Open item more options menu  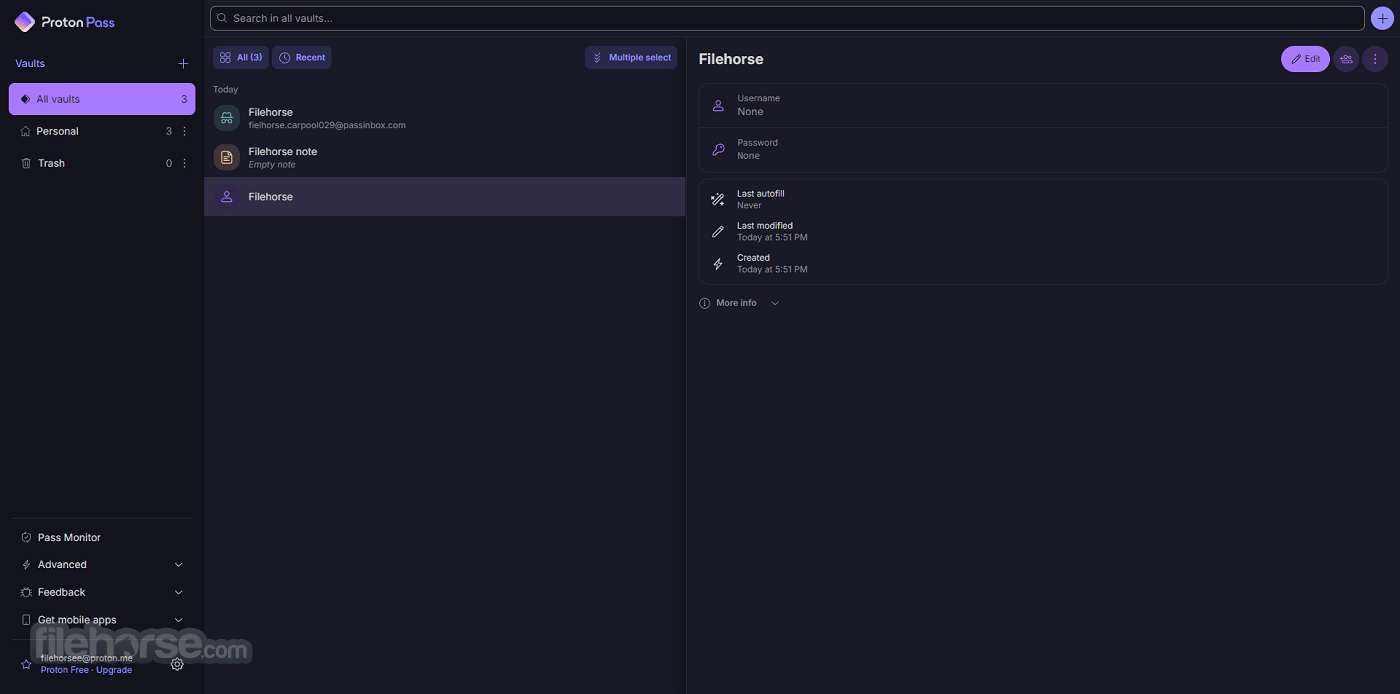coord(1375,59)
